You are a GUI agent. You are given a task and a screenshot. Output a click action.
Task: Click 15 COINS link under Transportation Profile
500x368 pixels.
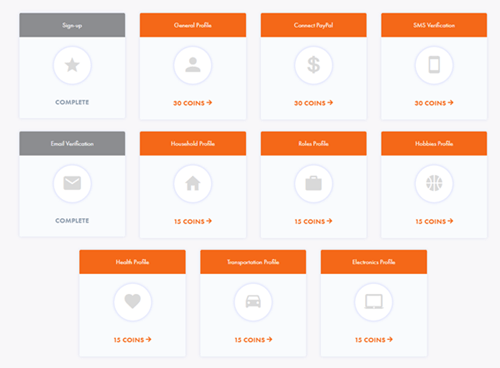253,340
